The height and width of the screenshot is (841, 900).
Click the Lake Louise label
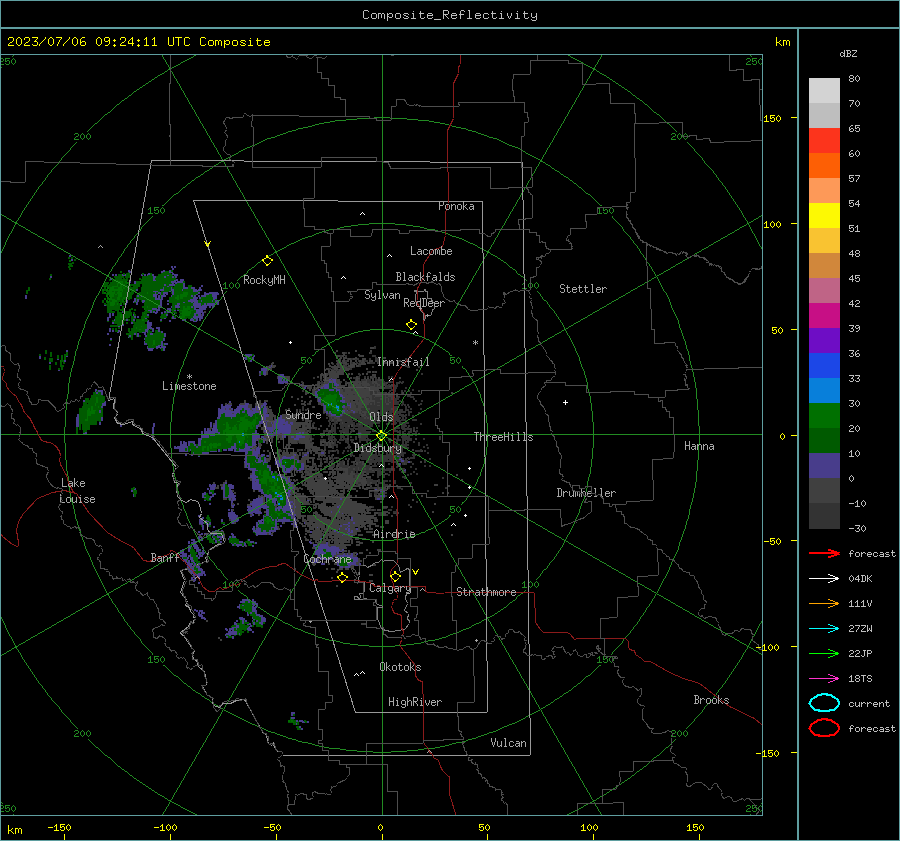coord(77,491)
